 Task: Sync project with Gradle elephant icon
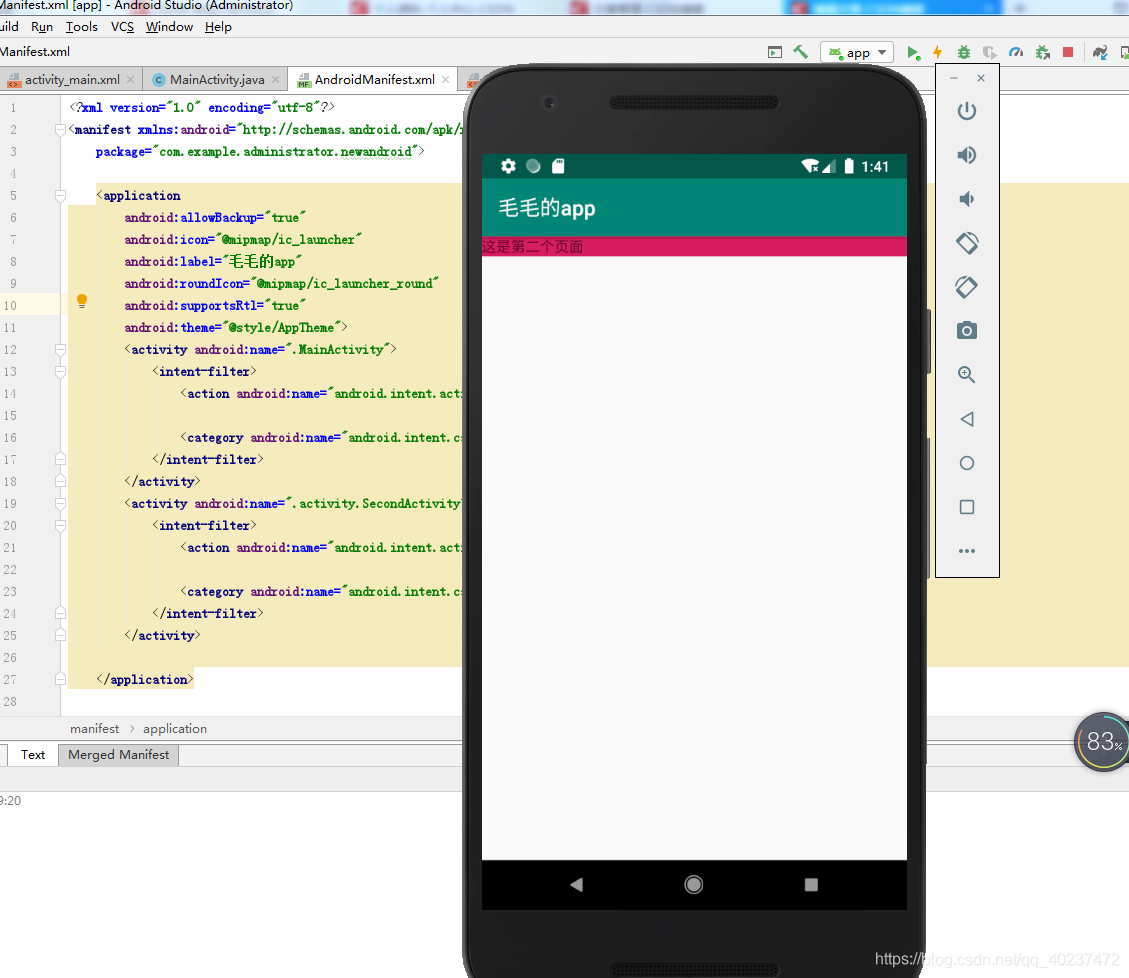1099,52
